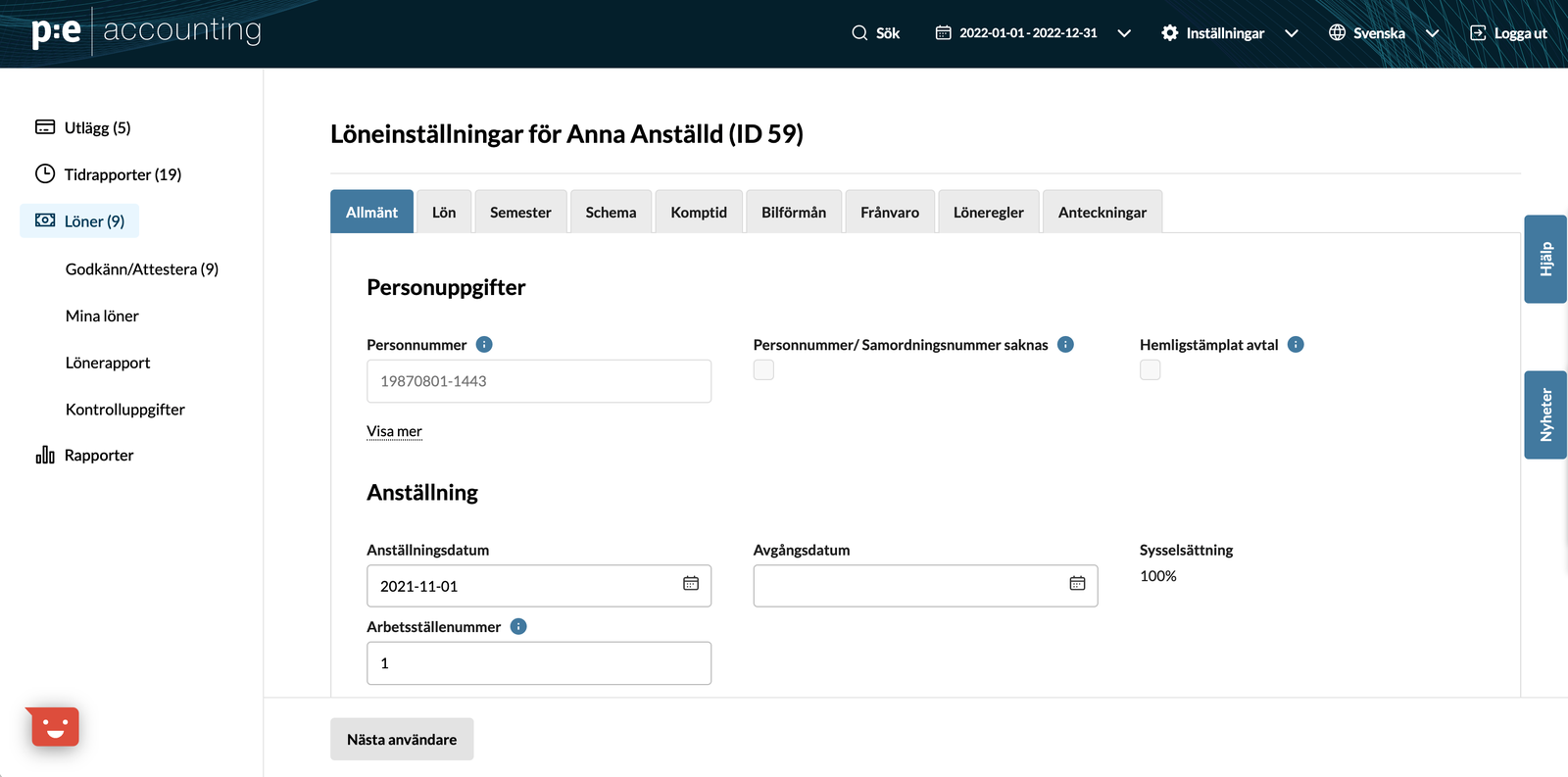Switch to the Bilförmån tab
The height and width of the screenshot is (777, 1568).
(x=794, y=212)
